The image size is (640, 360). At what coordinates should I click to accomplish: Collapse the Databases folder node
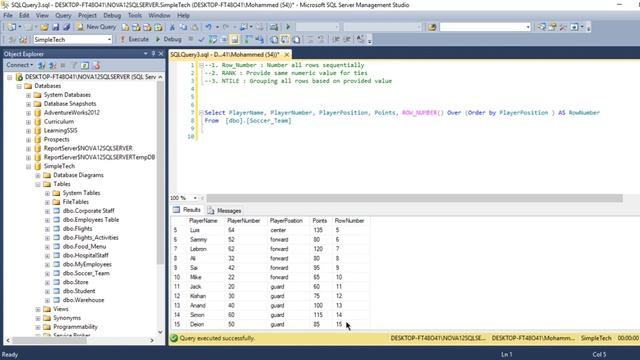(x=19, y=86)
